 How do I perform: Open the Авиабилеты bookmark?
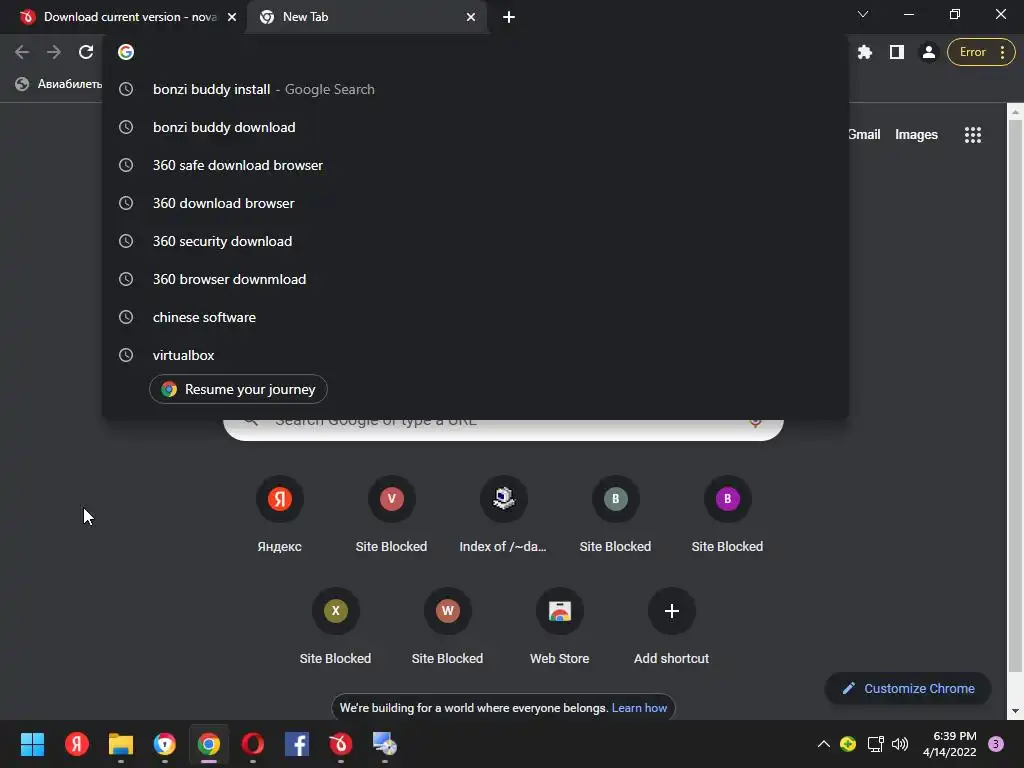(x=59, y=84)
